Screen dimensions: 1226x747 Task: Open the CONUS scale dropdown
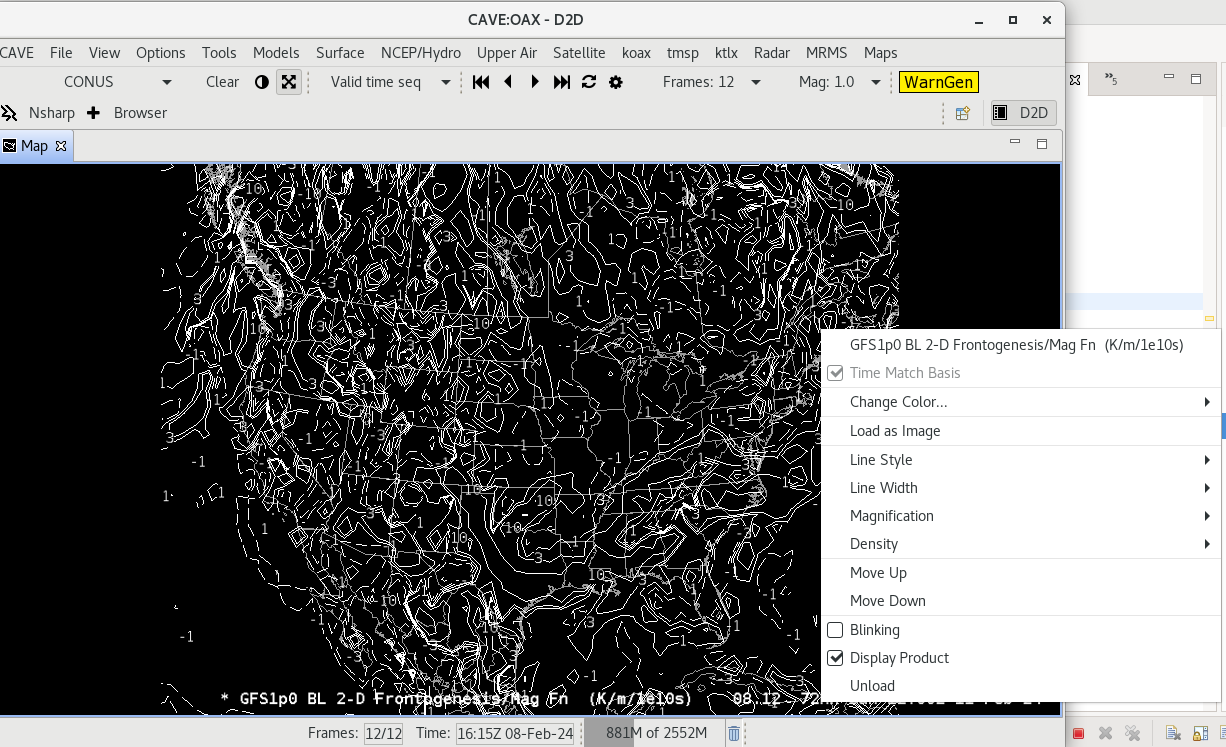pyautogui.click(x=167, y=82)
